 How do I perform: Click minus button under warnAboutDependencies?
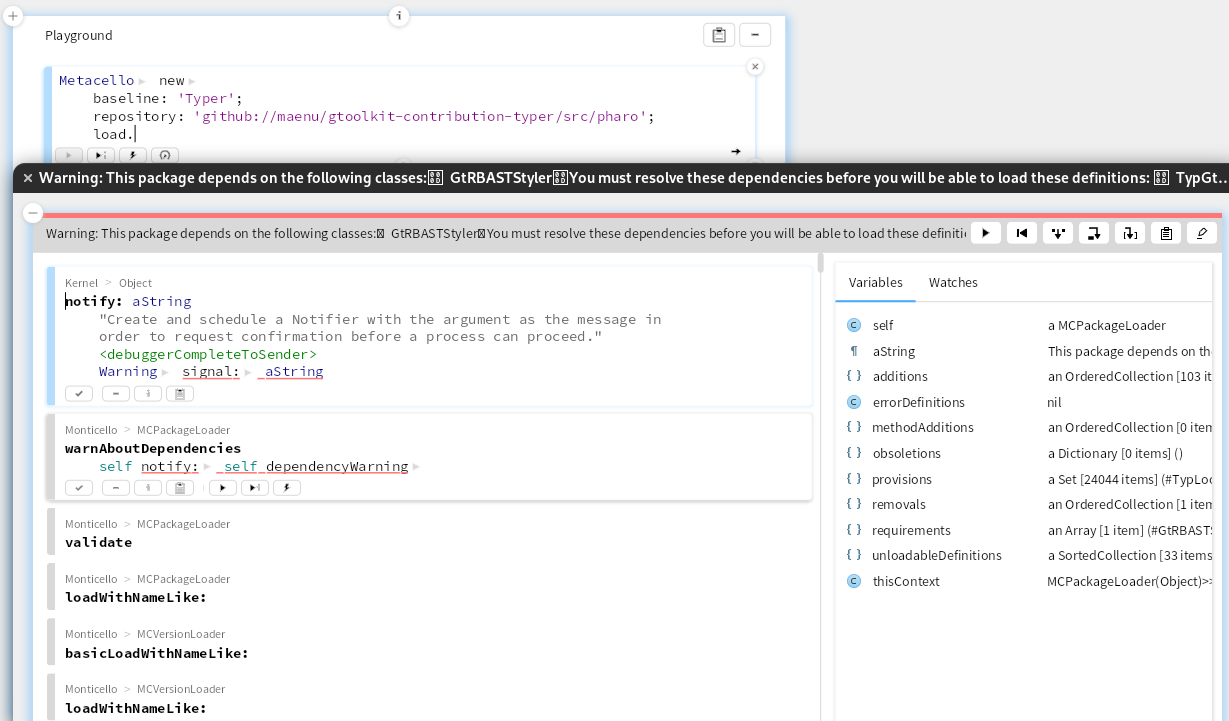(x=115, y=488)
